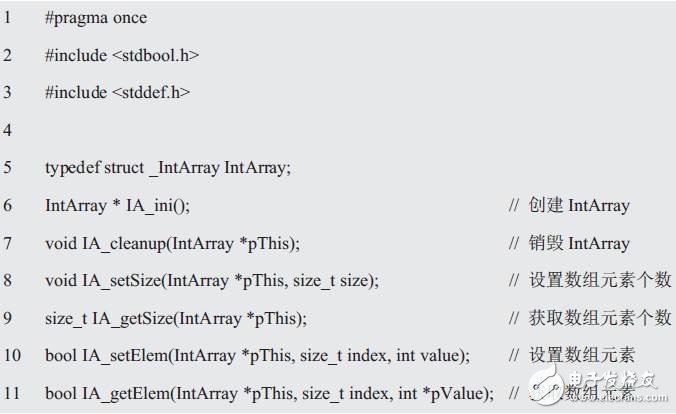Click the IA_getSize function declaration

coord(176,319)
